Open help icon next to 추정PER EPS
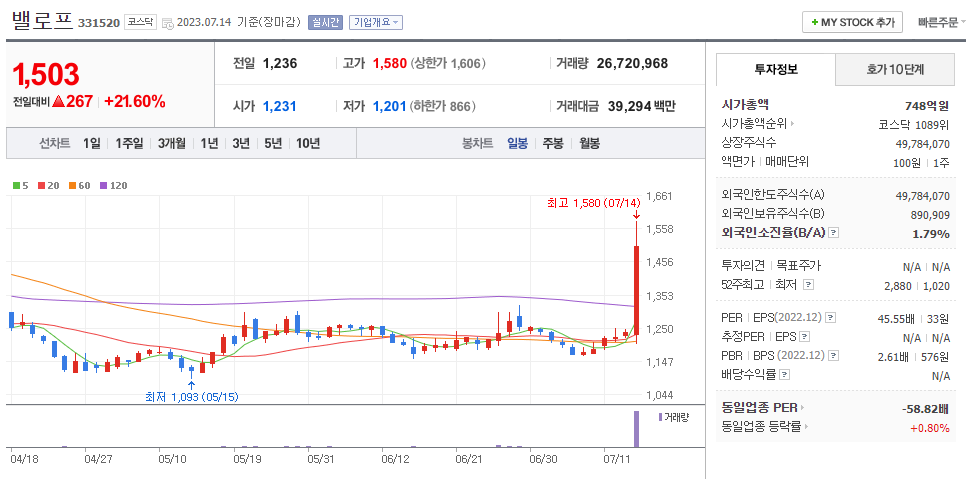This screenshot has height=479, width=970. [804, 337]
